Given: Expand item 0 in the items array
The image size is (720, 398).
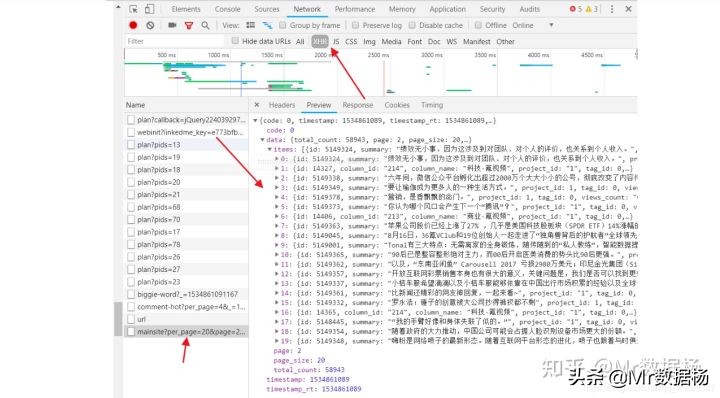Looking at the screenshot, I should [x=277, y=159].
